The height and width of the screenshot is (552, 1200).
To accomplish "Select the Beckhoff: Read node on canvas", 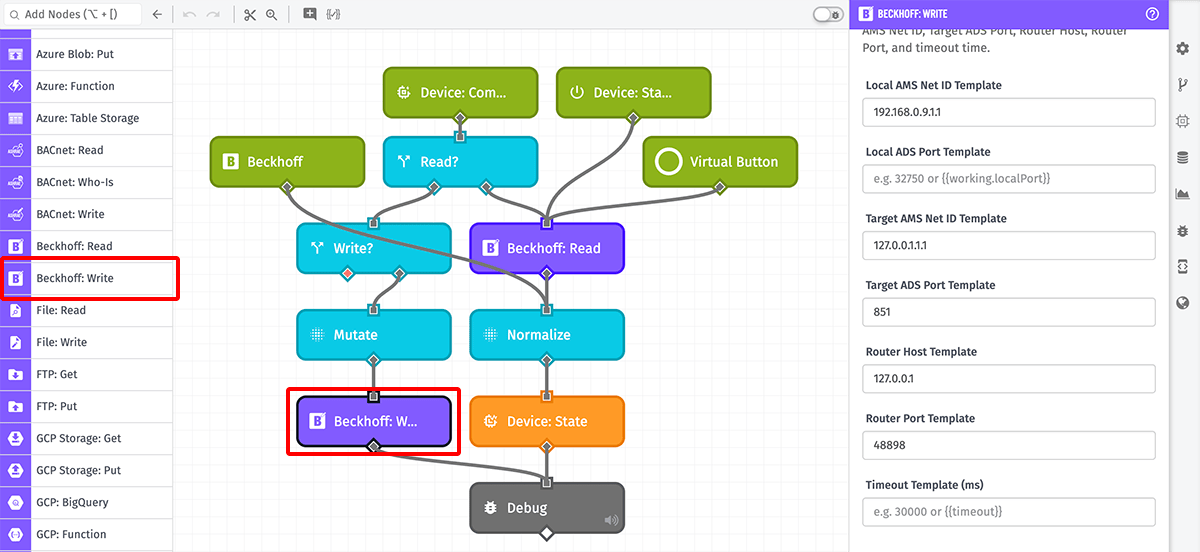I will click(547, 248).
